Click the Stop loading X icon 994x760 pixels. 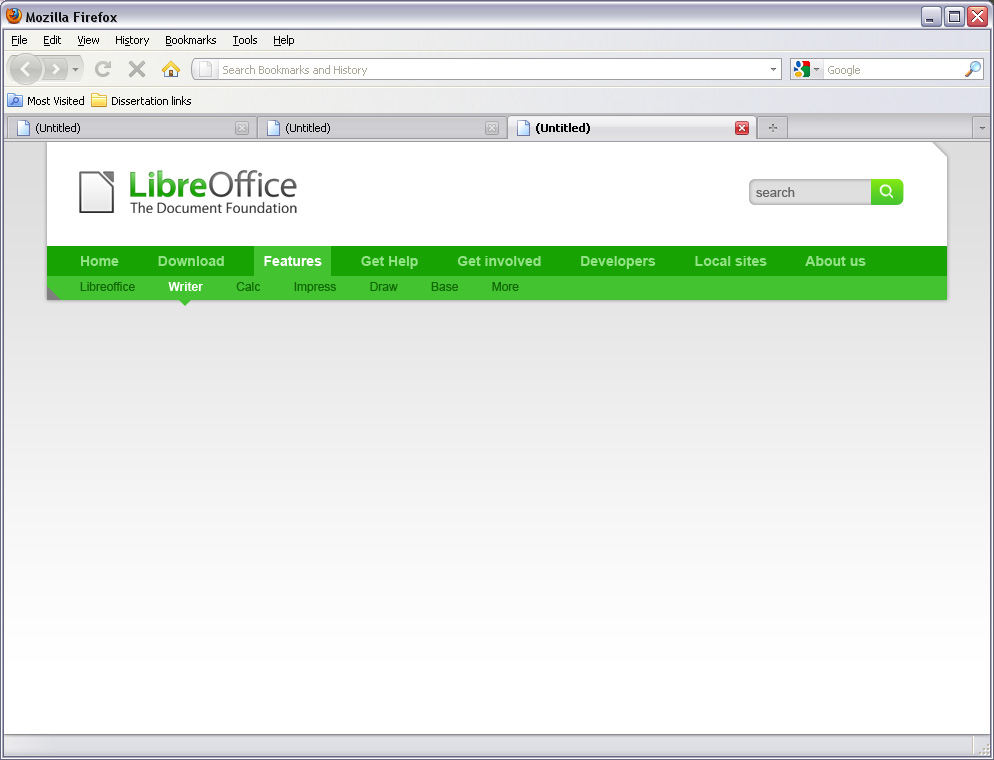[137, 69]
